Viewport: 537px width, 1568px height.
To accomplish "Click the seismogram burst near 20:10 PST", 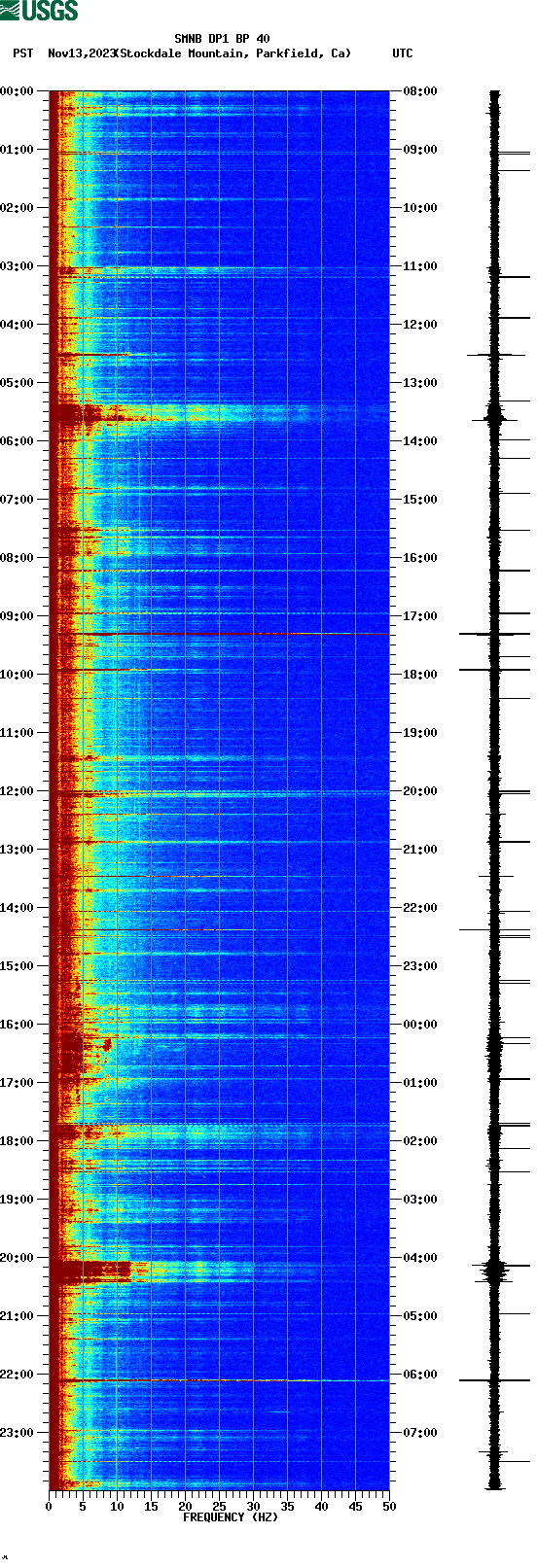I will point(495,1270).
